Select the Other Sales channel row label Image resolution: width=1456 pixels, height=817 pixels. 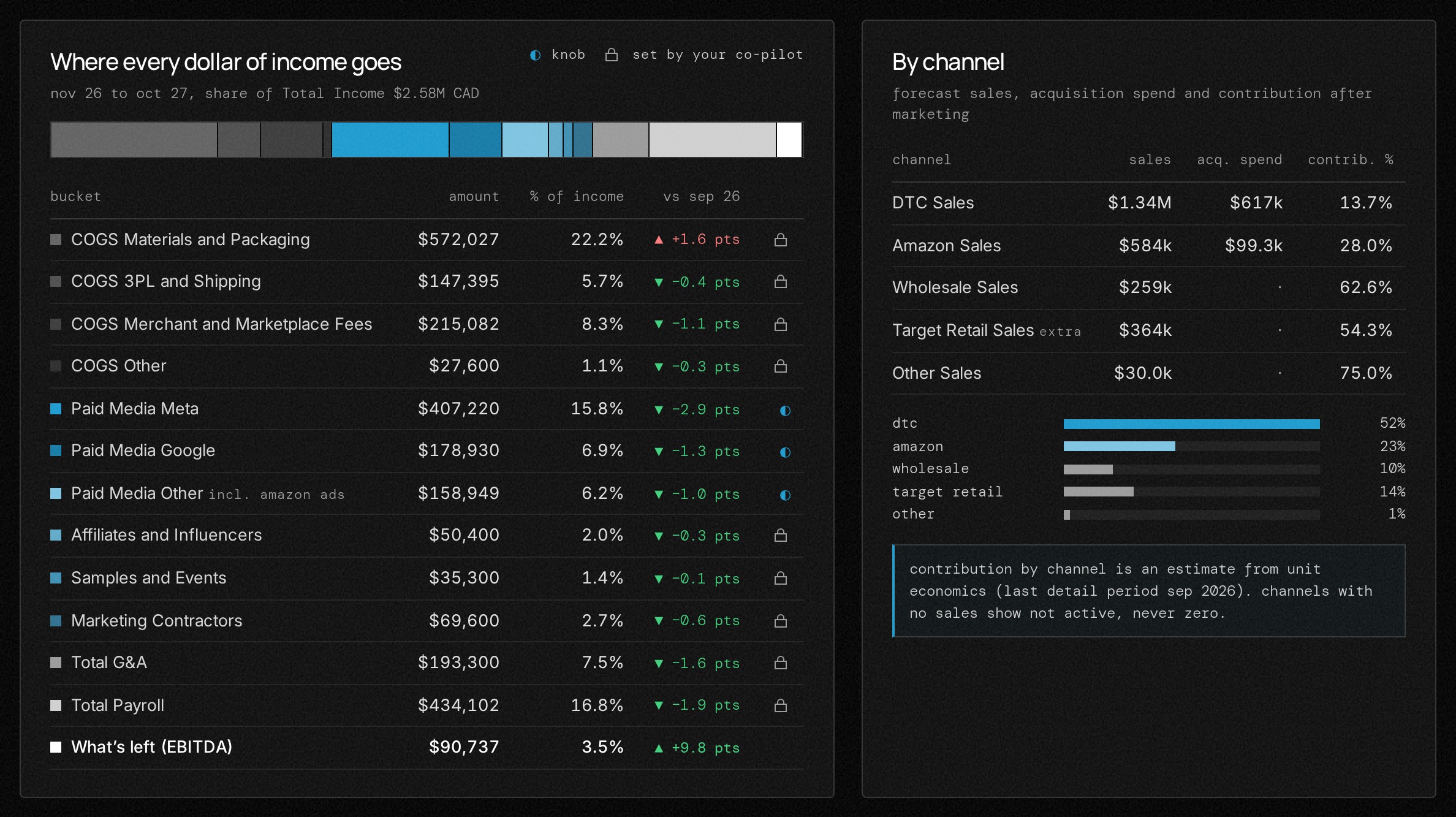pyautogui.click(x=936, y=373)
